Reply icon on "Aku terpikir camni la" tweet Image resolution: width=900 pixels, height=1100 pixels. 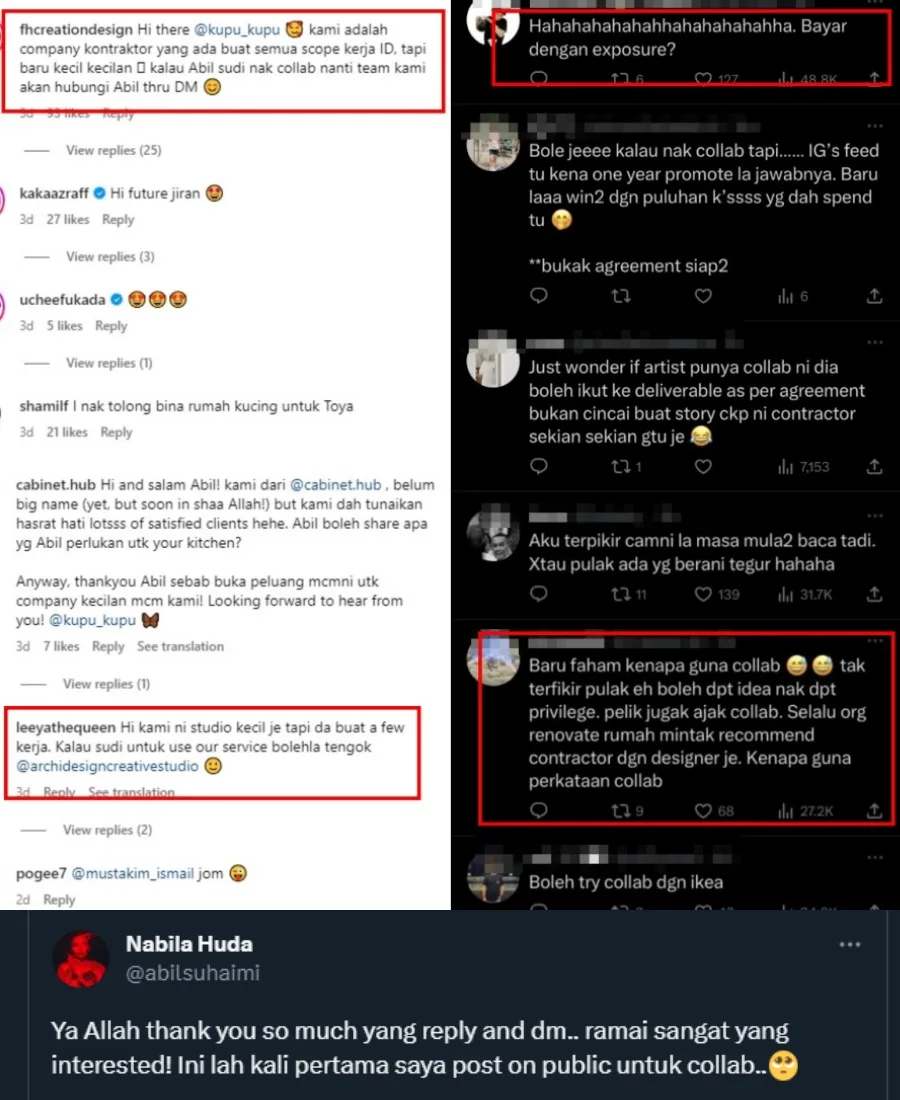pyautogui.click(x=538, y=594)
